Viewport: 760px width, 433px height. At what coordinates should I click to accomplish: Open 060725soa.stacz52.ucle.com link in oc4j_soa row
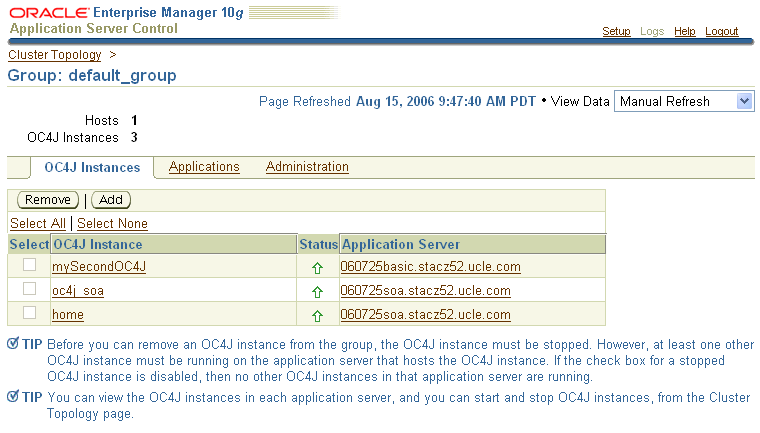pyautogui.click(x=426, y=290)
